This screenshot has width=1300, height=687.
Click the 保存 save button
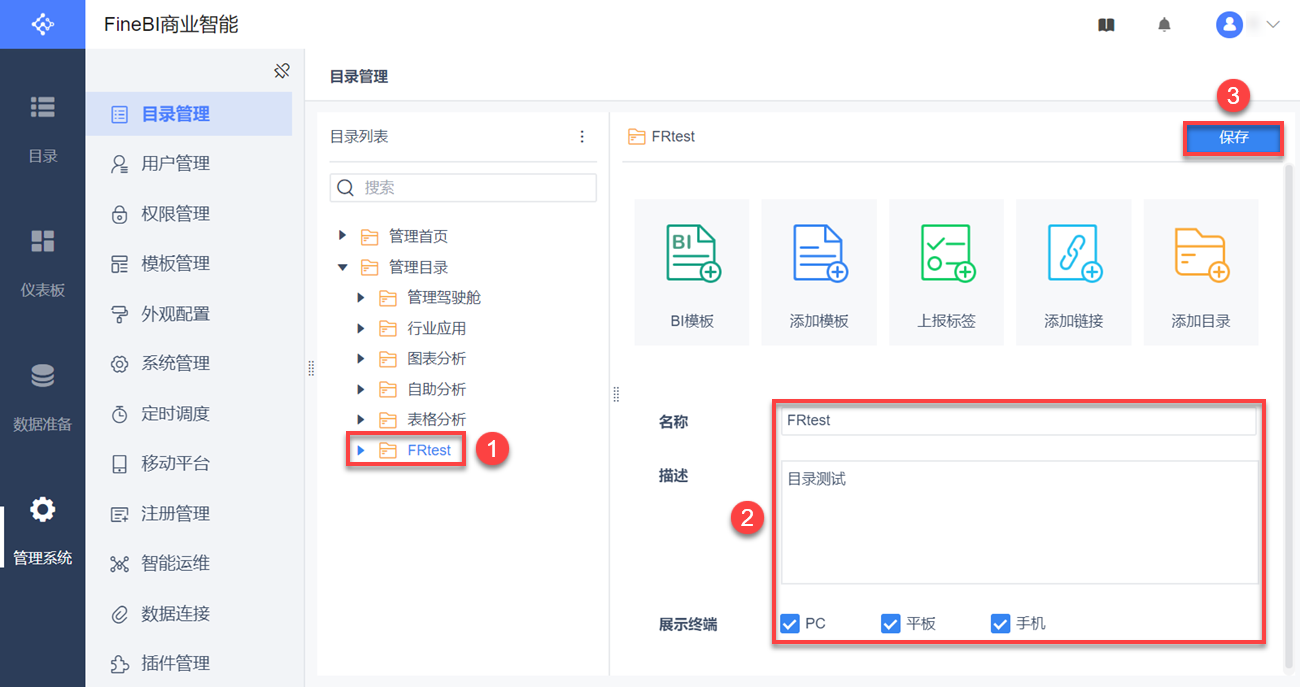click(1233, 138)
